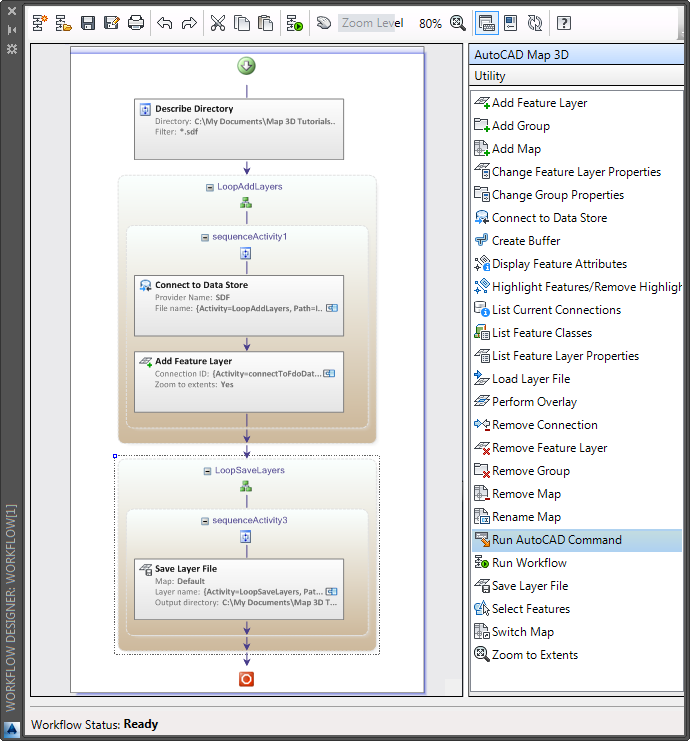Open the Utility activity section
The width and height of the screenshot is (690, 741).
(x=577, y=76)
